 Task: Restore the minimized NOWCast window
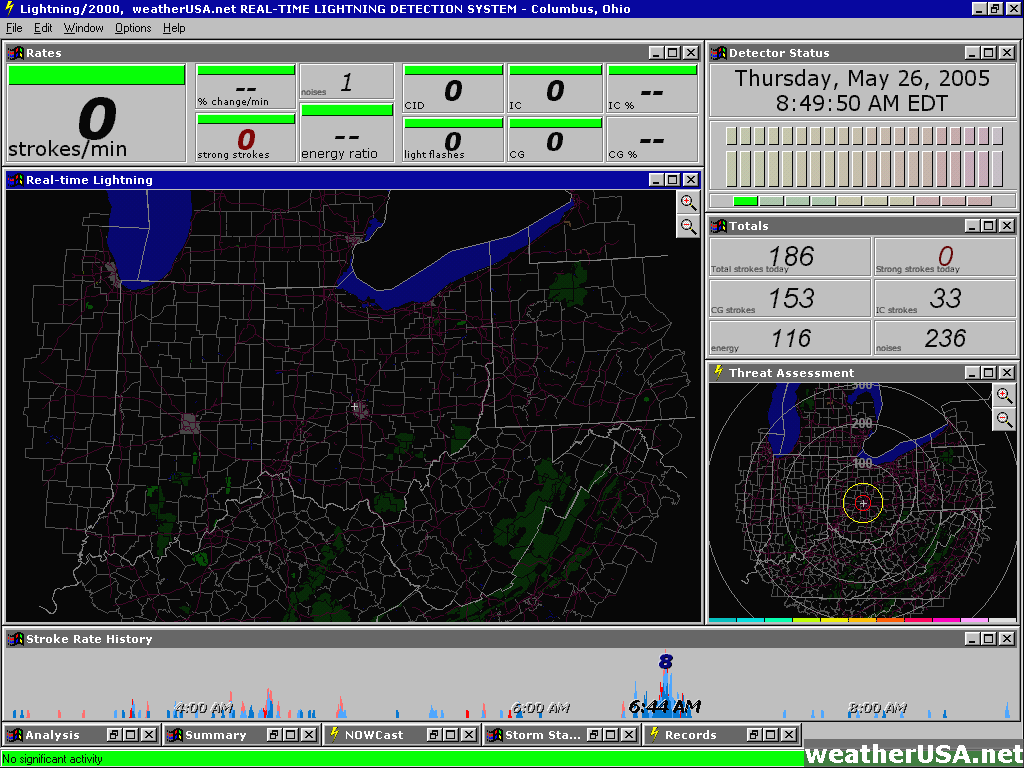pos(434,735)
